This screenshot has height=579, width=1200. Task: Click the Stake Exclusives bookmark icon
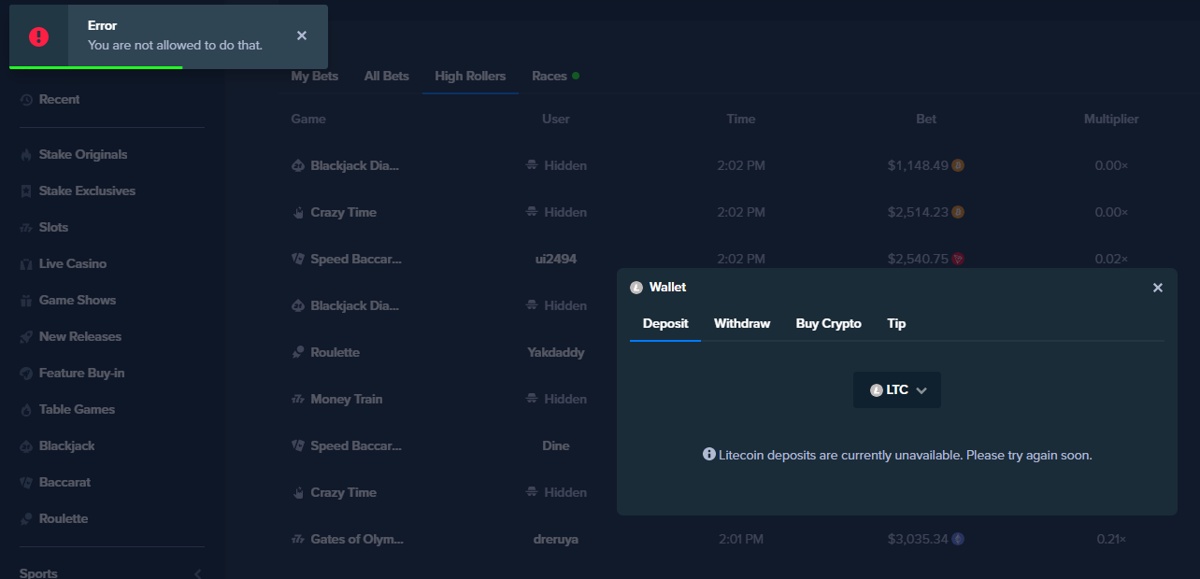(x=26, y=191)
